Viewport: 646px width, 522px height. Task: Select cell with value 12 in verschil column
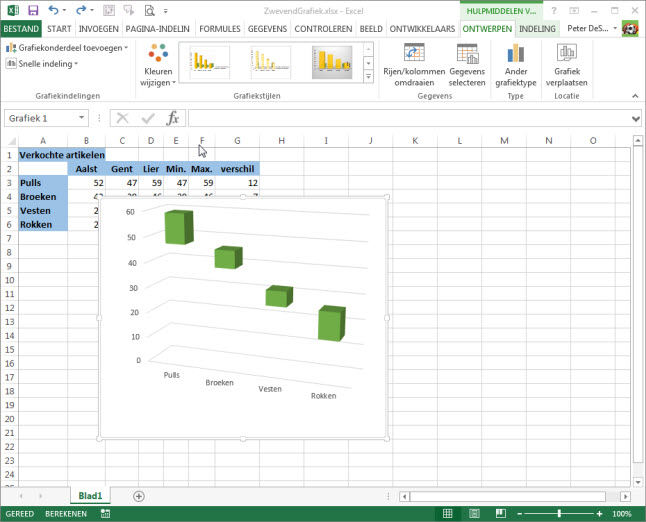pos(237,183)
